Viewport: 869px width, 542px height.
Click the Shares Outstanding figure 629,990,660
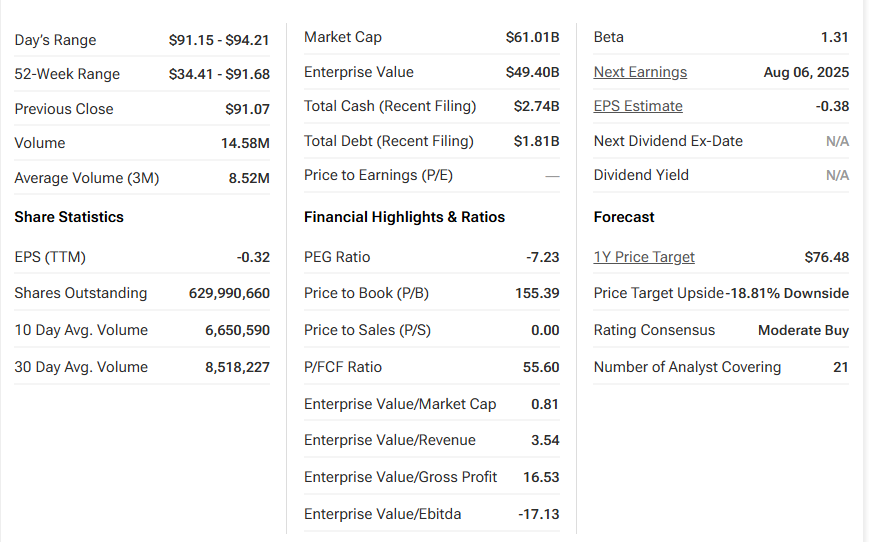(x=229, y=293)
